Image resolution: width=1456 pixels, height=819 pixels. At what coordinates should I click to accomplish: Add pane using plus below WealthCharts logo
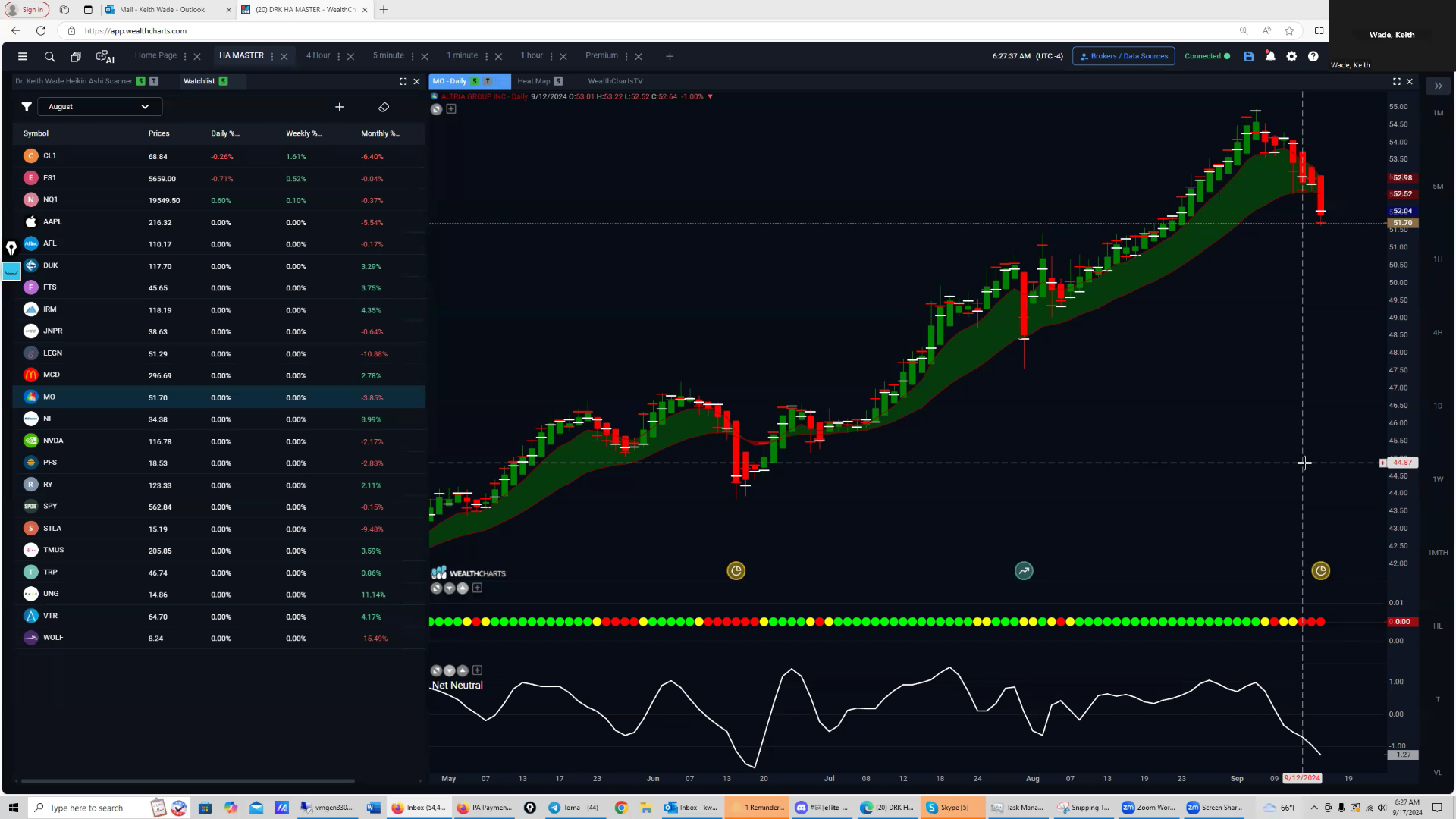point(477,588)
